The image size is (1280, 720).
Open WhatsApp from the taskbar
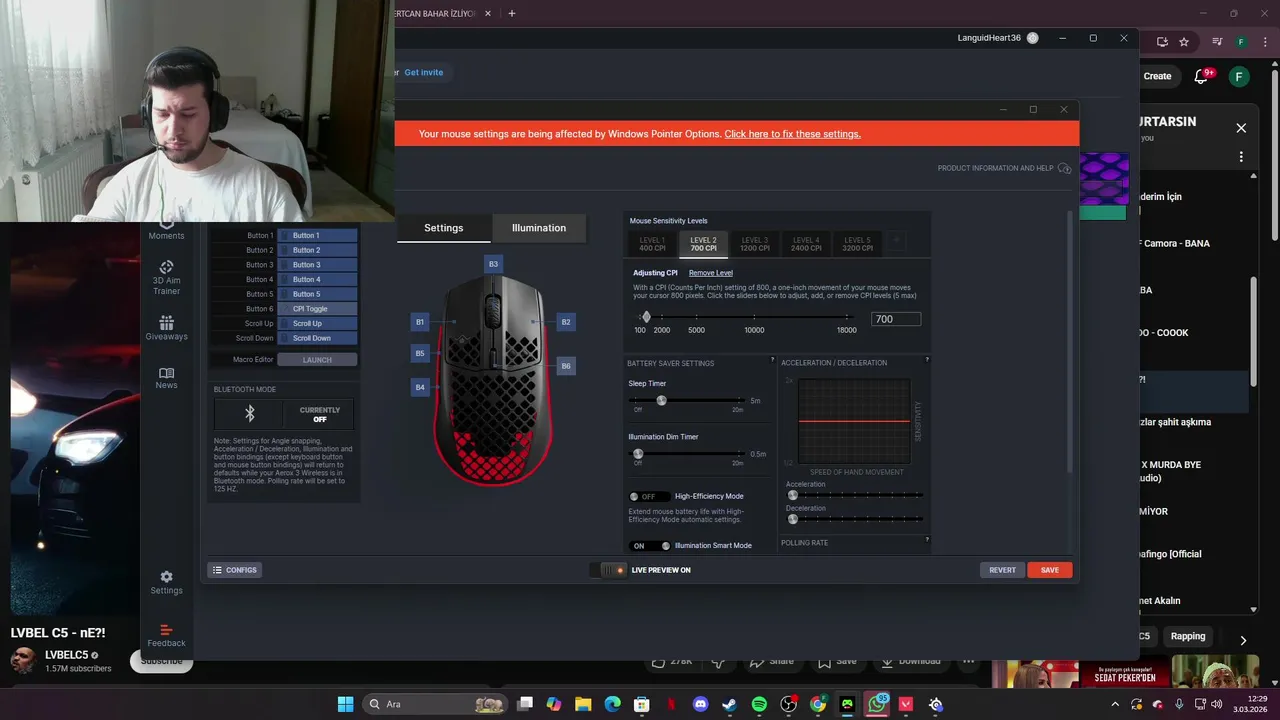877,704
